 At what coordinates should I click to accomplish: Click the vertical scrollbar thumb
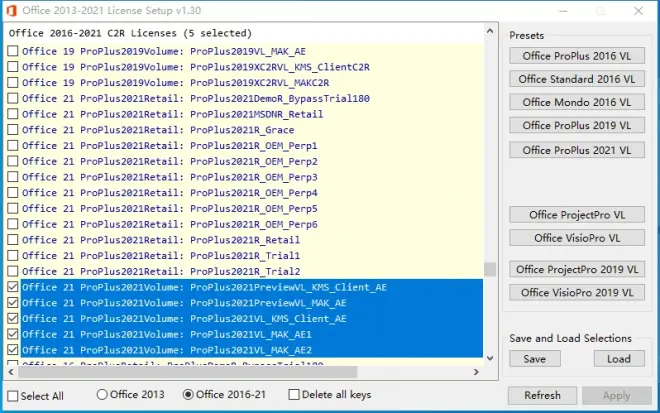(490, 269)
